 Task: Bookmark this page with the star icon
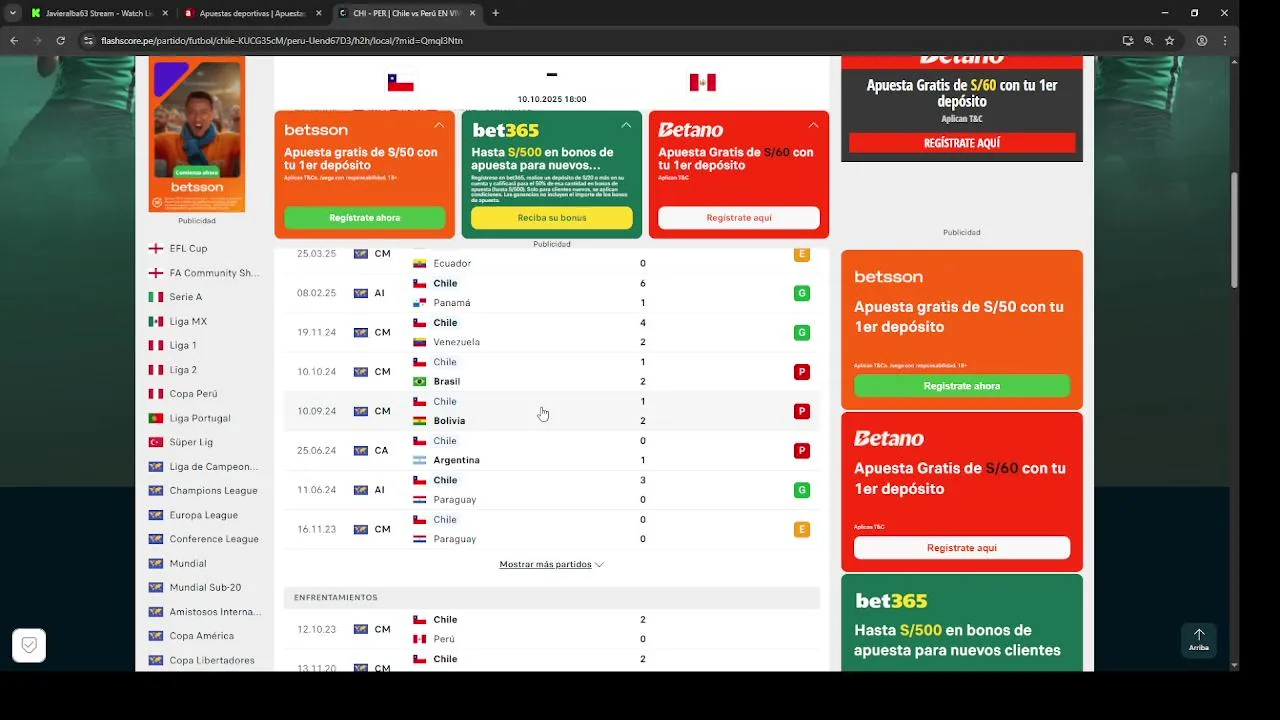[x=1169, y=41]
